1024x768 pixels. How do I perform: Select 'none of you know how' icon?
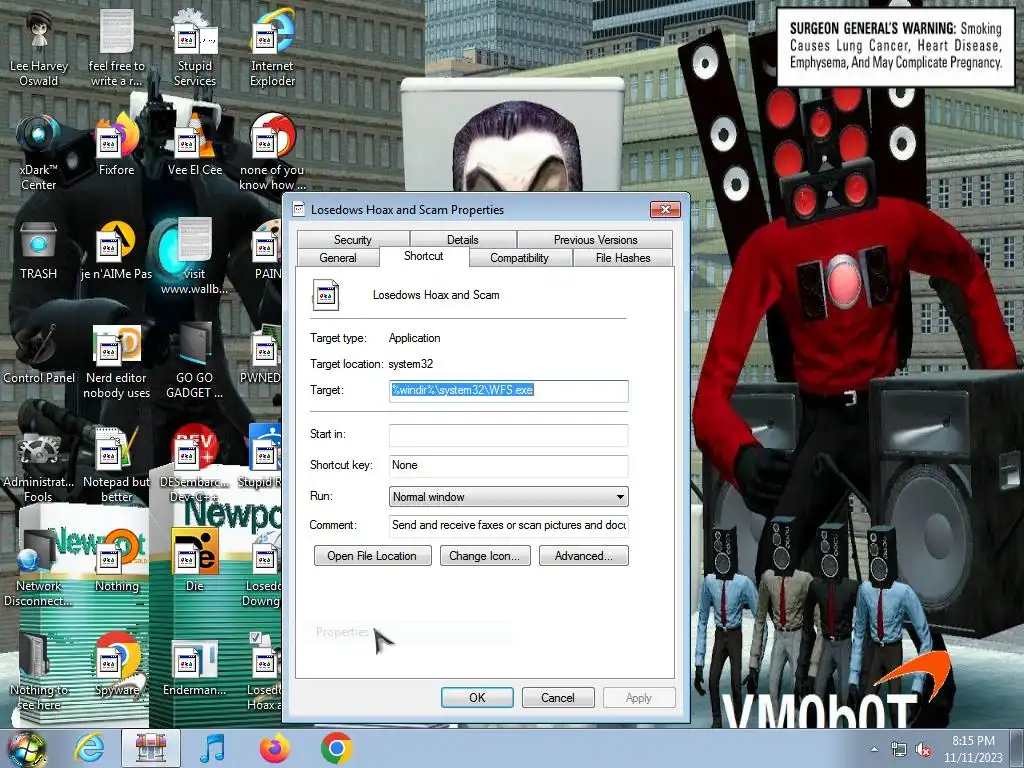pyautogui.click(x=272, y=152)
